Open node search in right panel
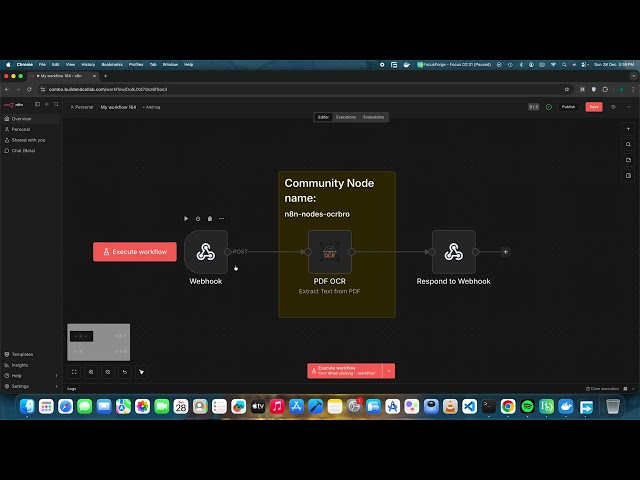Image resolution: width=640 pixels, height=480 pixels. tap(629, 144)
